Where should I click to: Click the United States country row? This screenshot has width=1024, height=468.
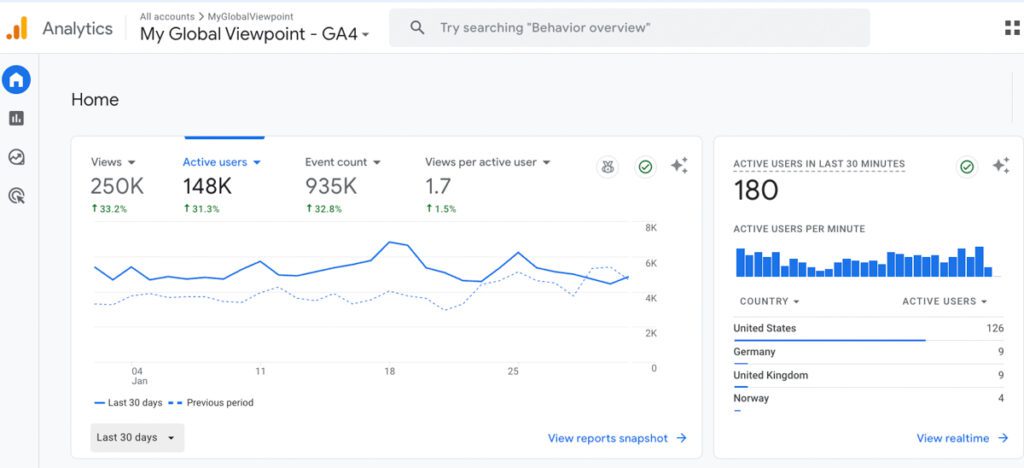(869, 329)
